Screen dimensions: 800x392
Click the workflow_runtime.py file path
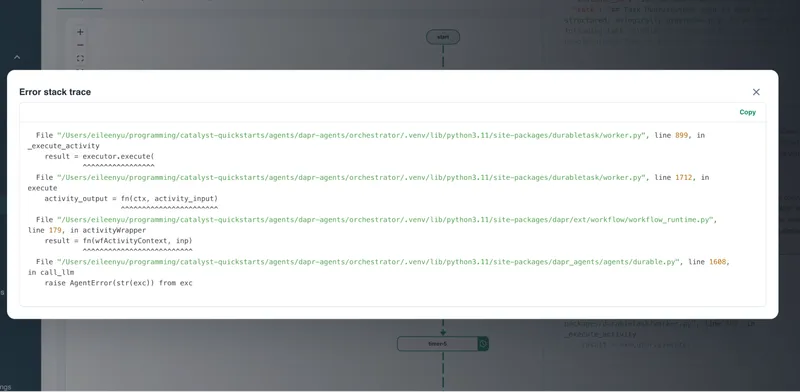click(x=386, y=219)
